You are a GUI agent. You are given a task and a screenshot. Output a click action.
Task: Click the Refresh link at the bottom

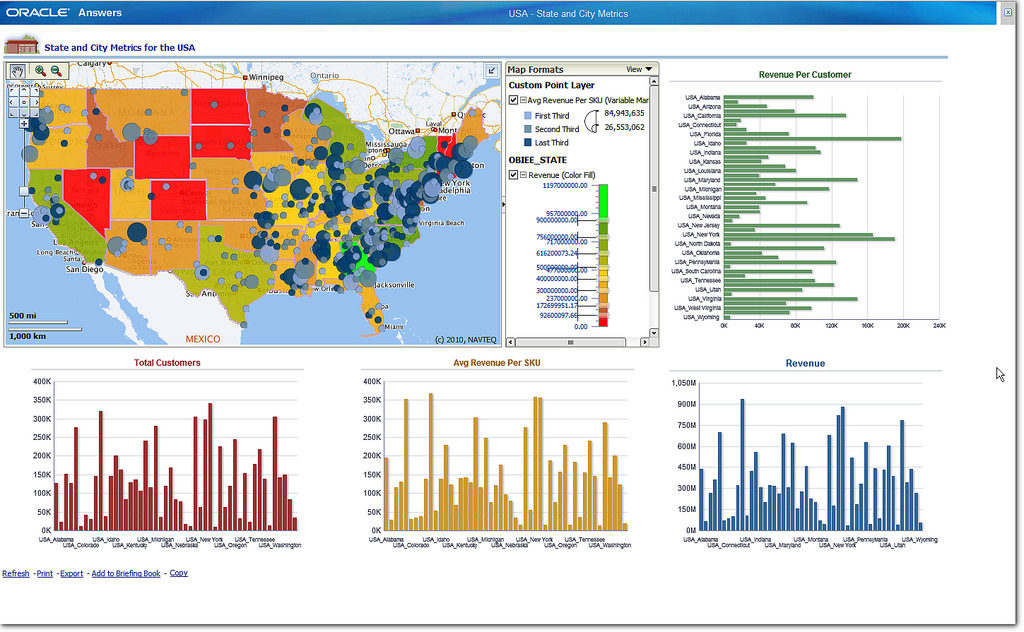pos(15,573)
